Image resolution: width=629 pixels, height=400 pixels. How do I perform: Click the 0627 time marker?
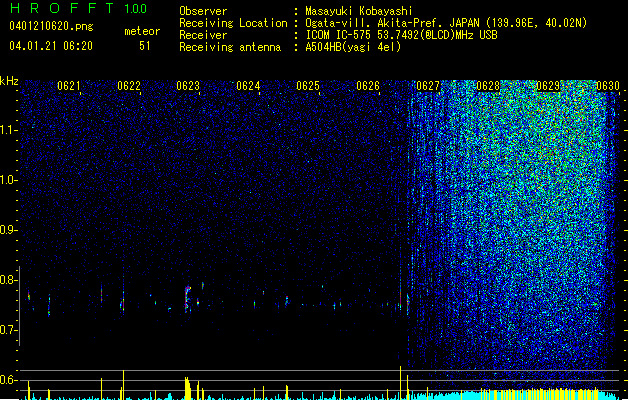tap(428, 86)
